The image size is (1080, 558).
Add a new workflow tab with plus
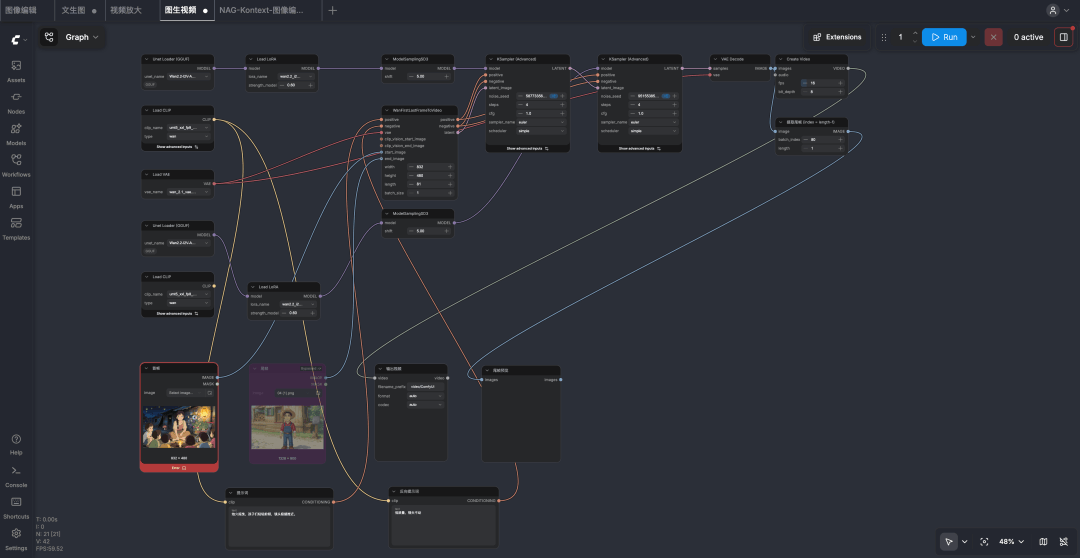[333, 10]
